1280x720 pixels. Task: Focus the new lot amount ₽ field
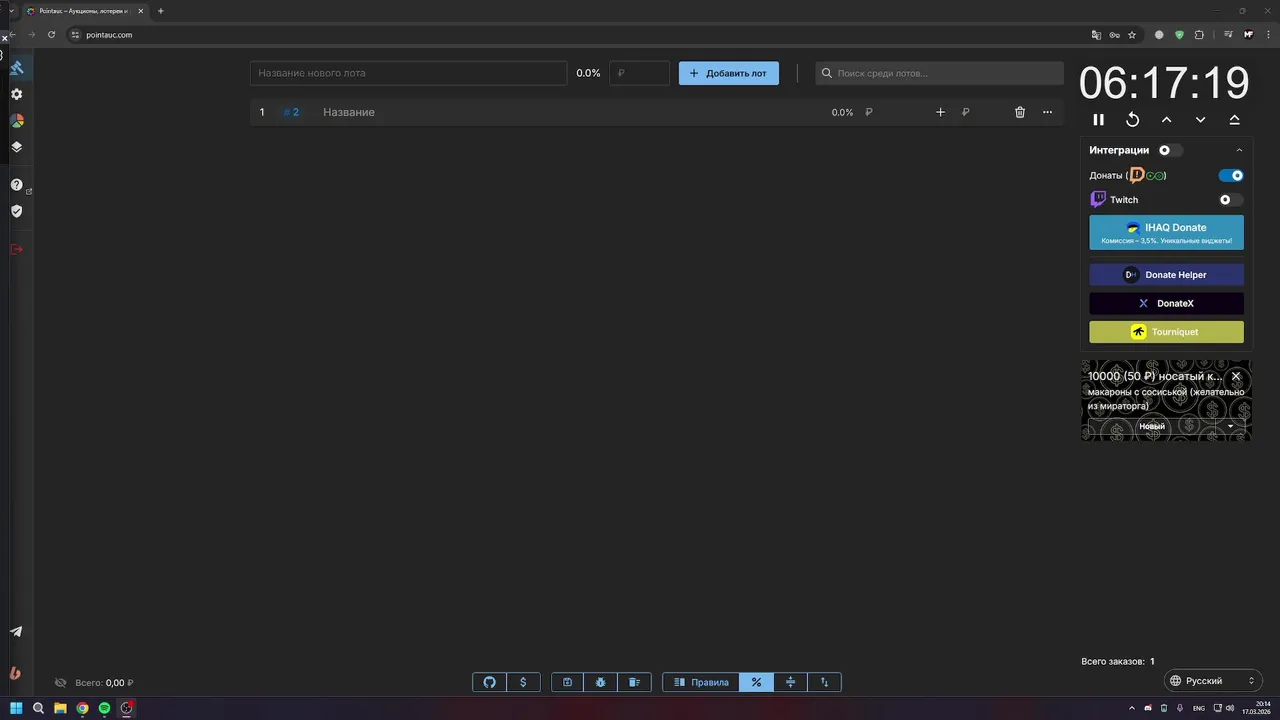tap(640, 73)
